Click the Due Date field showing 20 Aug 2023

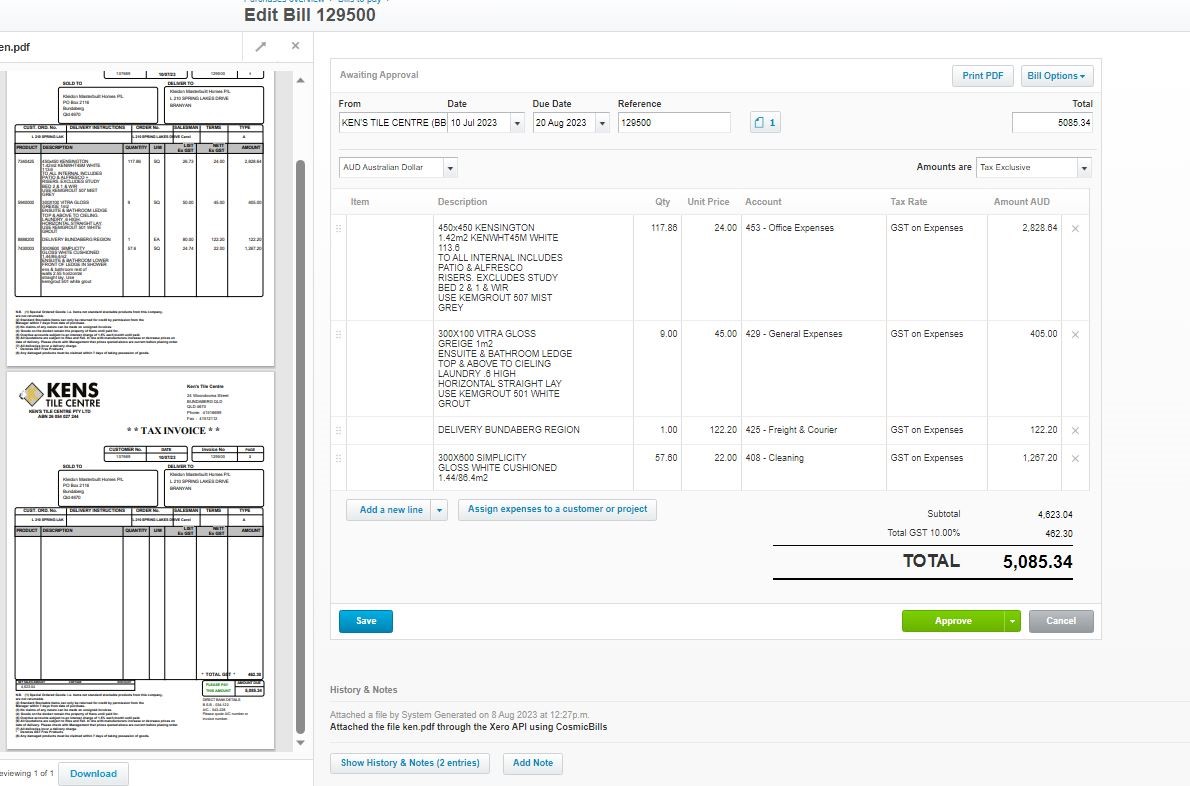pyautogui.click(x=564, y=123)
